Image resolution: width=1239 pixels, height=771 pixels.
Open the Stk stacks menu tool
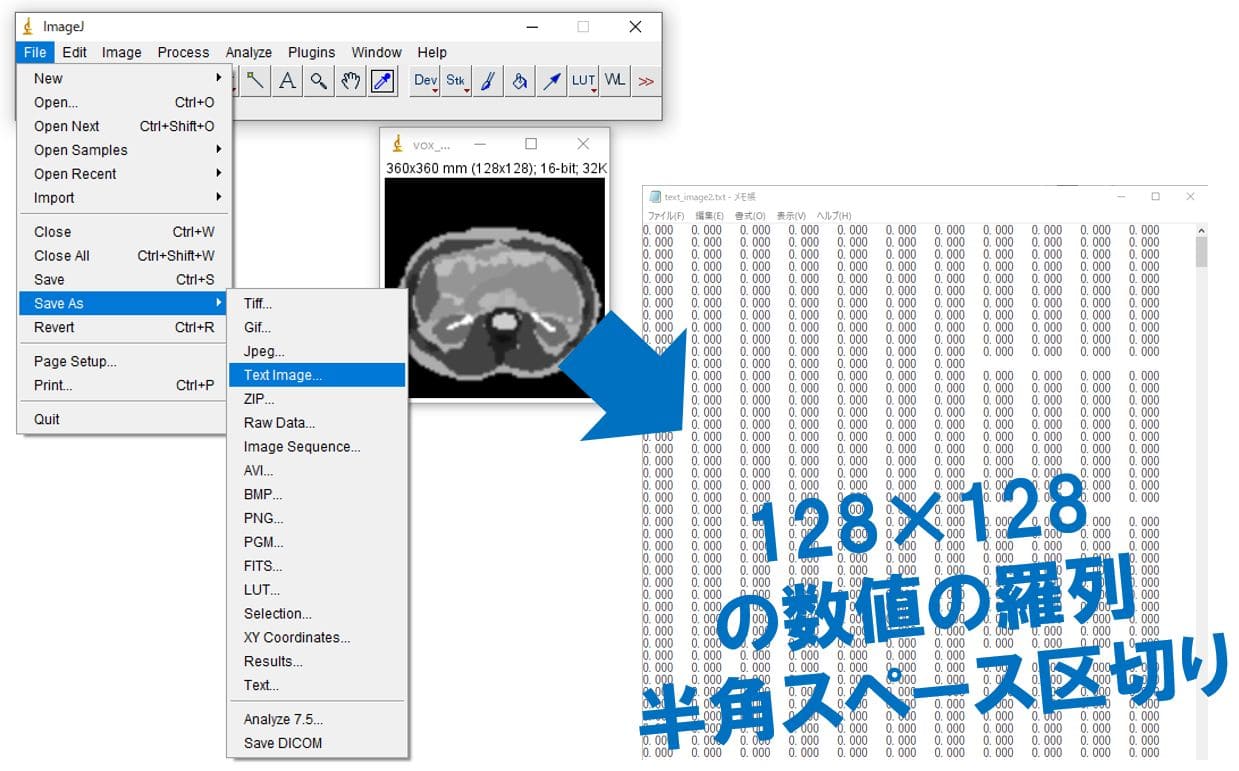point(457,81)
